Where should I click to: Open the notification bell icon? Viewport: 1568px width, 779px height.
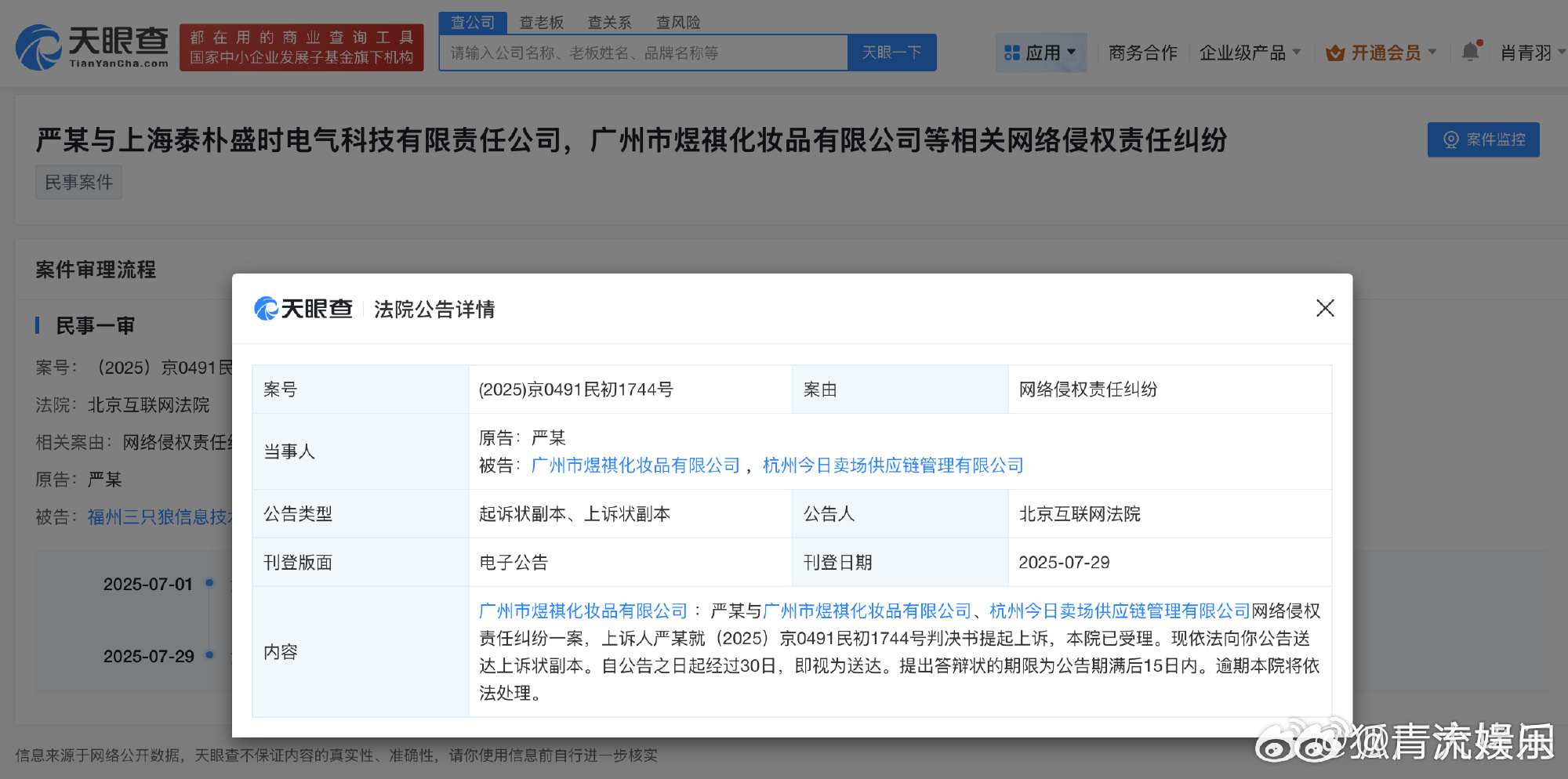pyautogui.click(x=1471, y=52)
